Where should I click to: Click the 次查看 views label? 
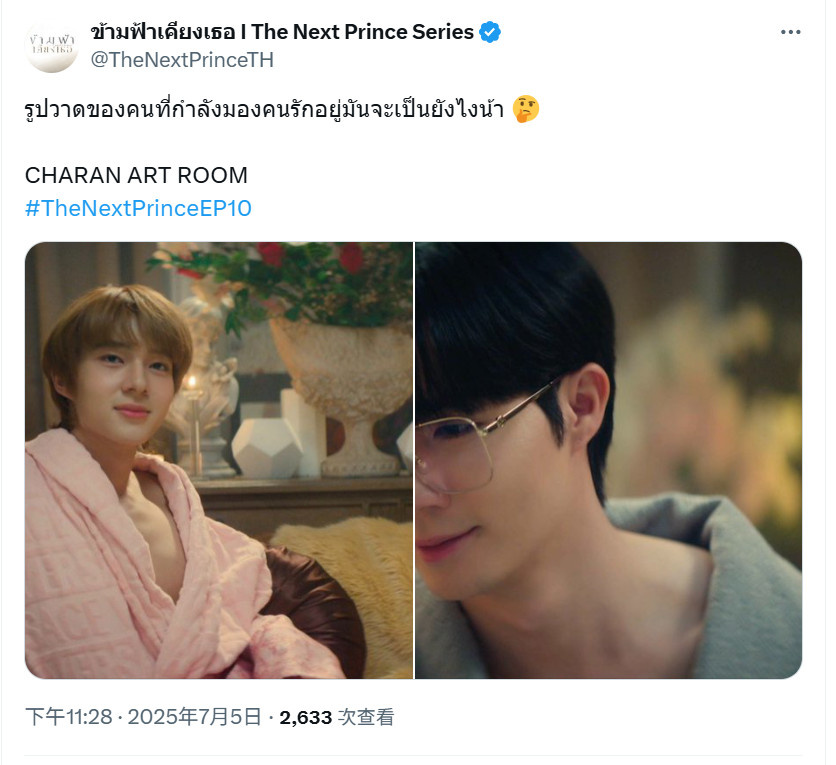pyautogui.click(x=366, y=717)
